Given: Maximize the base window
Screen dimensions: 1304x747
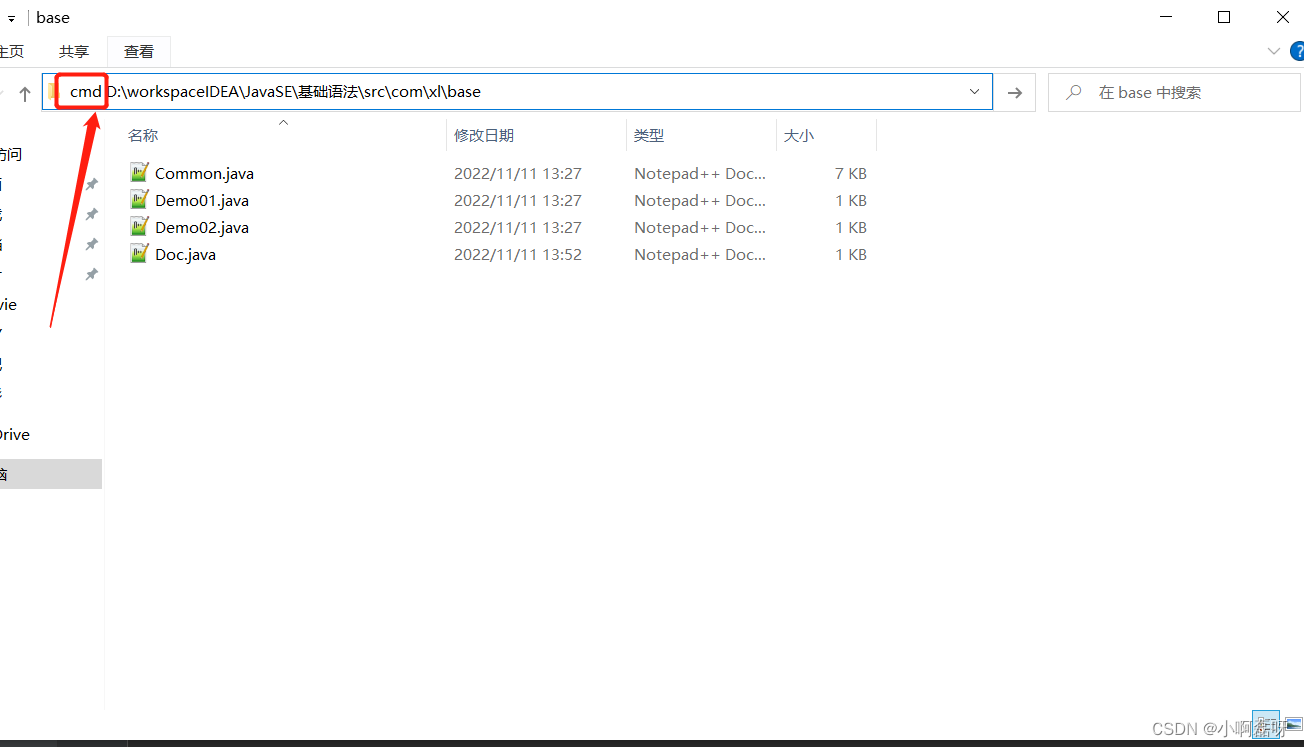Looking at the screenshot, I should [x=1224, y=17].
